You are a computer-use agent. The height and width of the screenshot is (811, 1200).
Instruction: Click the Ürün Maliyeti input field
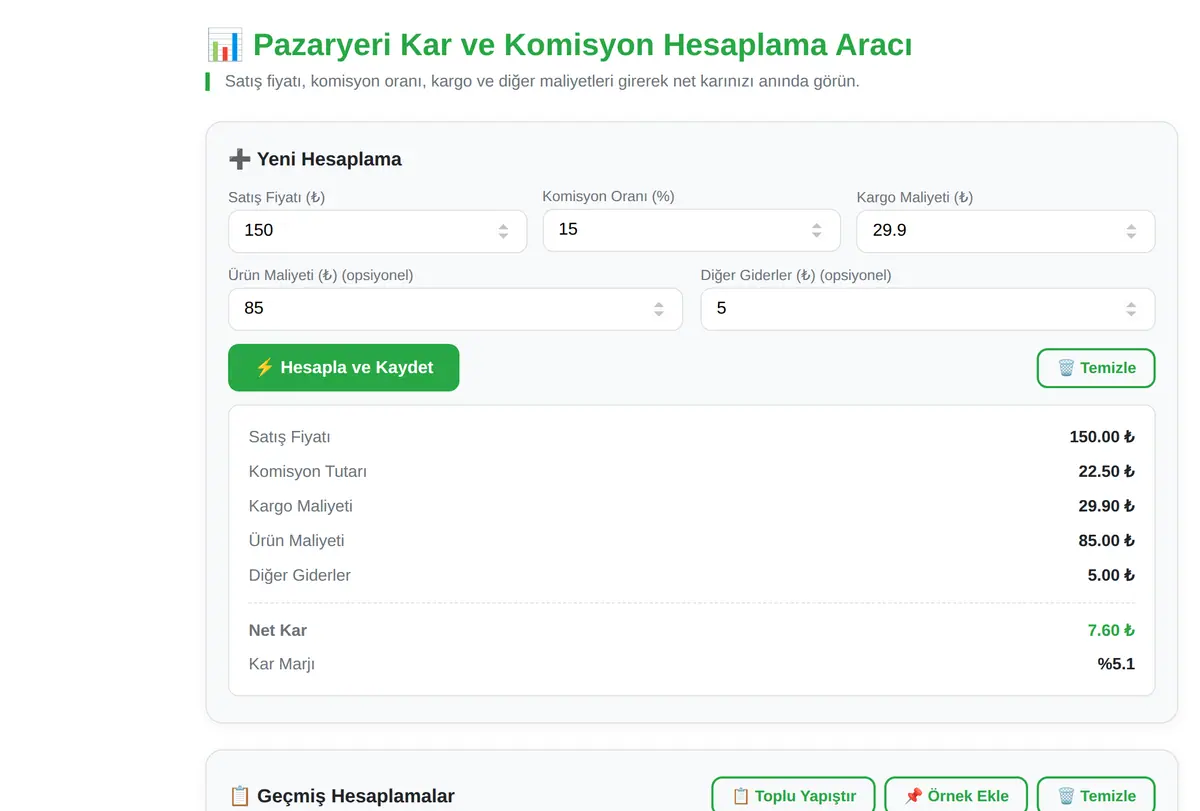click(455, 309)
